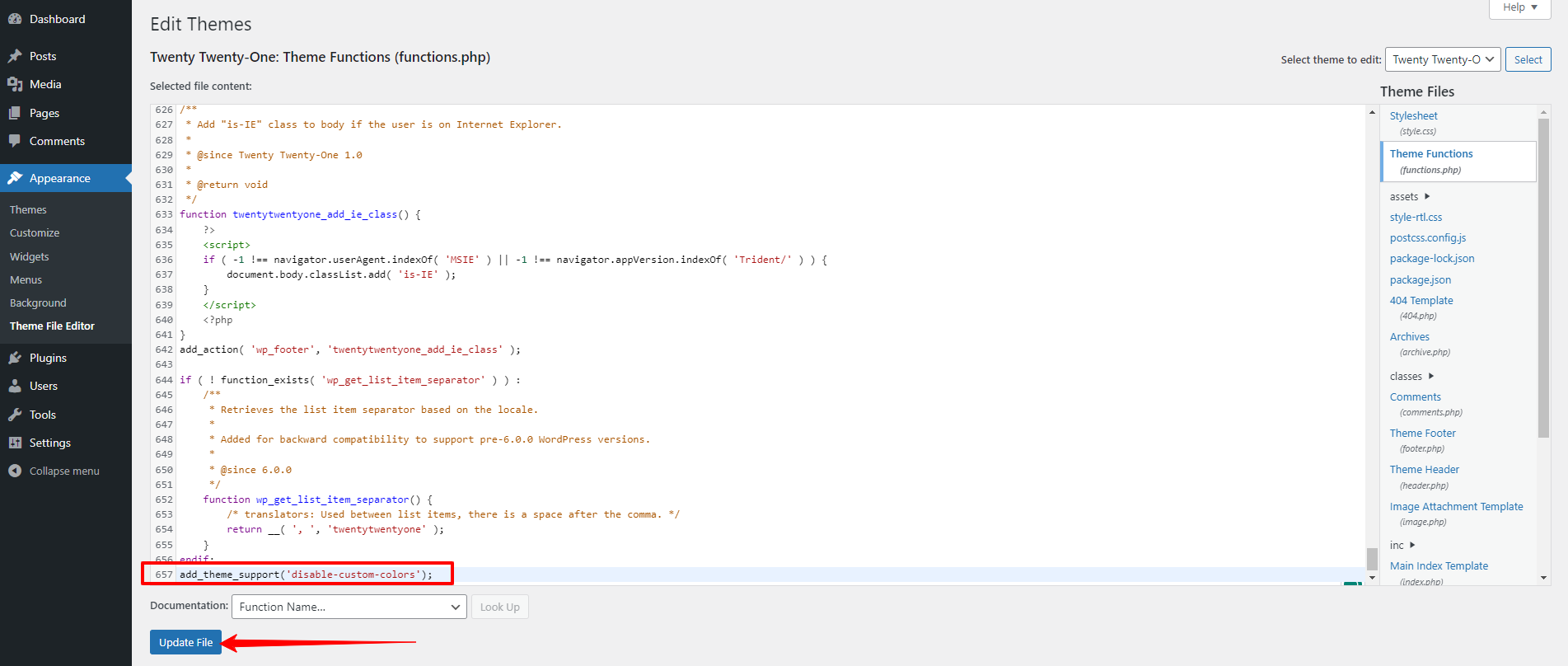
Task: Click the Users person icon
Action: coord(15,386)
